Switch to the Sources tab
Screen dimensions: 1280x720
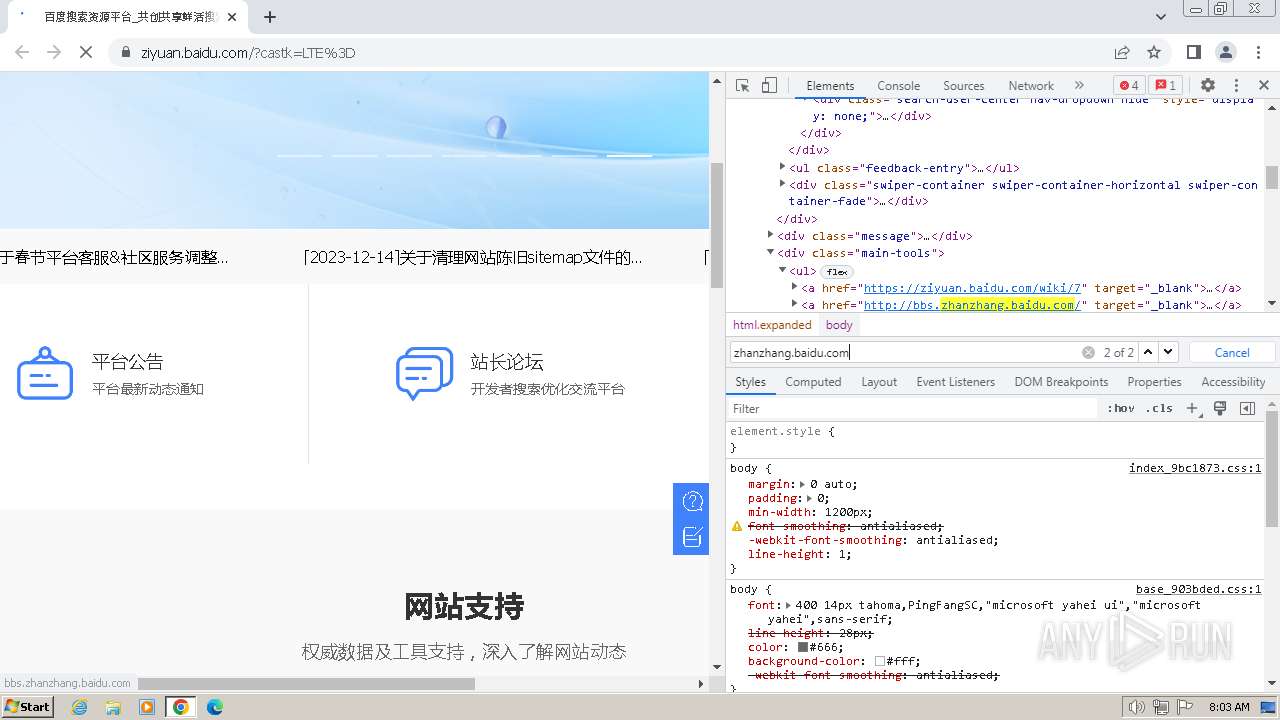(963, 86)
